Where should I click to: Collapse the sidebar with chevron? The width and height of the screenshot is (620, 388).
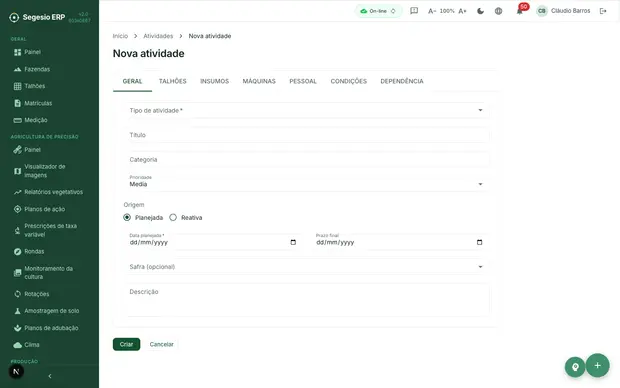tap(50, 376)
